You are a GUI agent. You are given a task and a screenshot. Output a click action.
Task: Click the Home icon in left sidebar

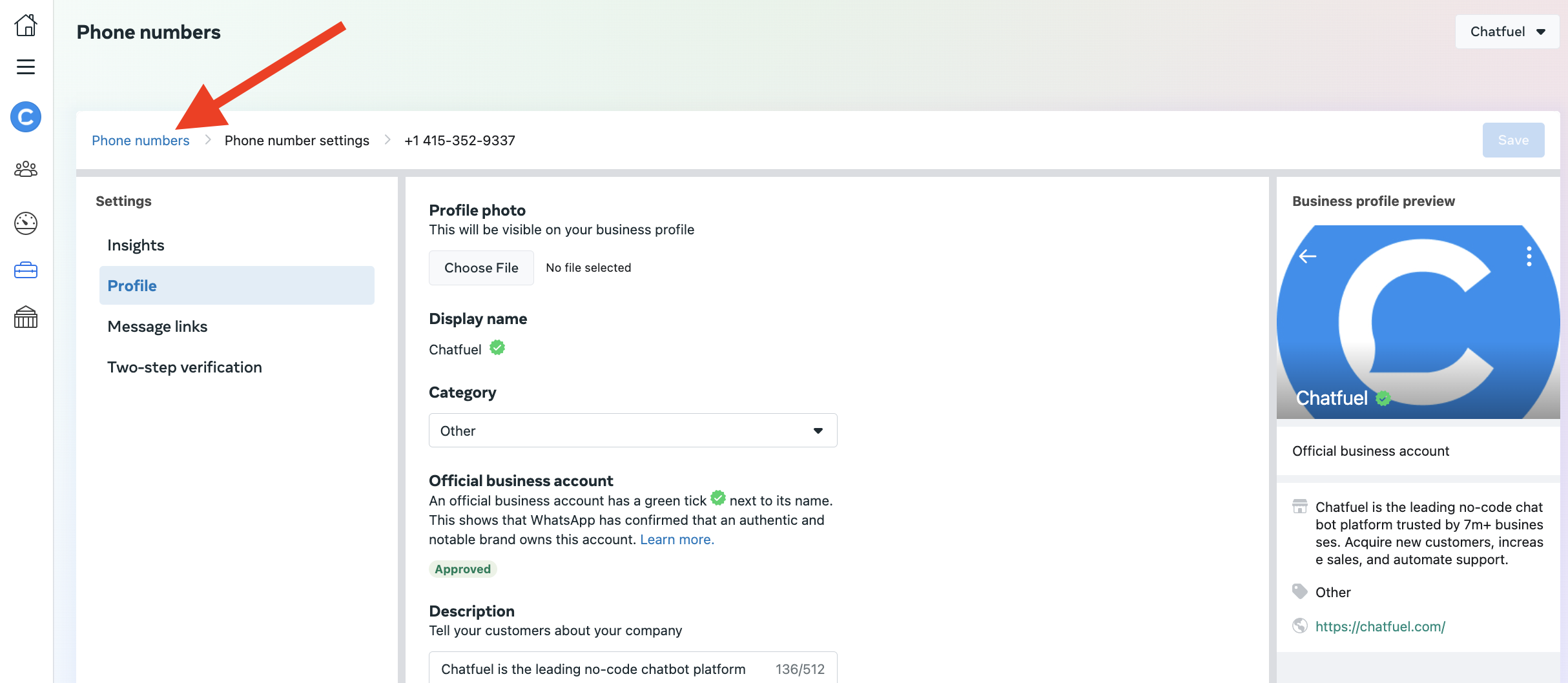(26, 26)
